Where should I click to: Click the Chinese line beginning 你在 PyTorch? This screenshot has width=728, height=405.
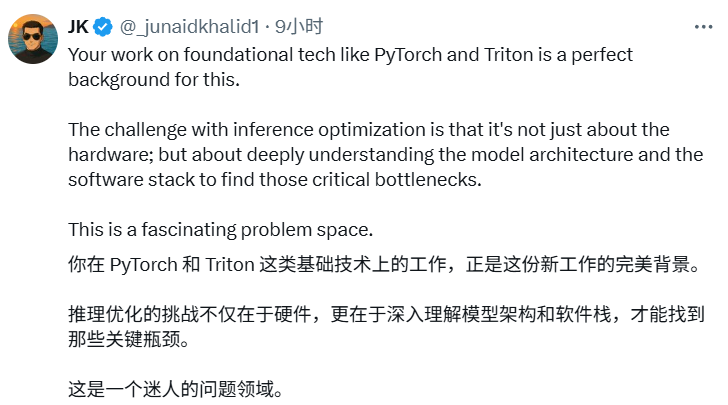coord(380,266)
